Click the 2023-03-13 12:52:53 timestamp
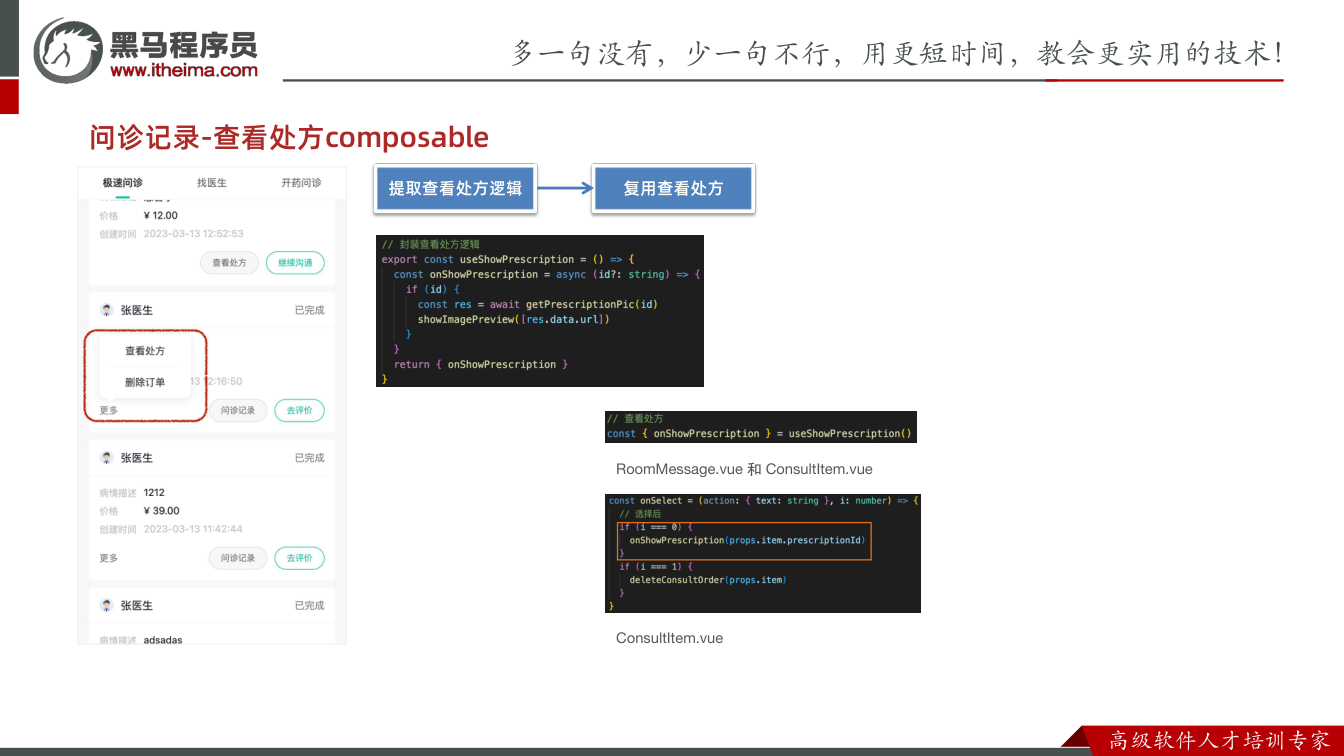Image resolution: width=1344 pixels, height=756 pixels. [193, 233]
